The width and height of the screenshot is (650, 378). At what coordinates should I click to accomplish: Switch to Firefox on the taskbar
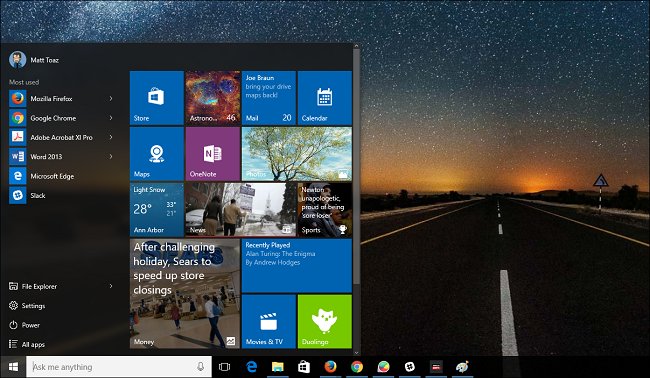point(330,367)
